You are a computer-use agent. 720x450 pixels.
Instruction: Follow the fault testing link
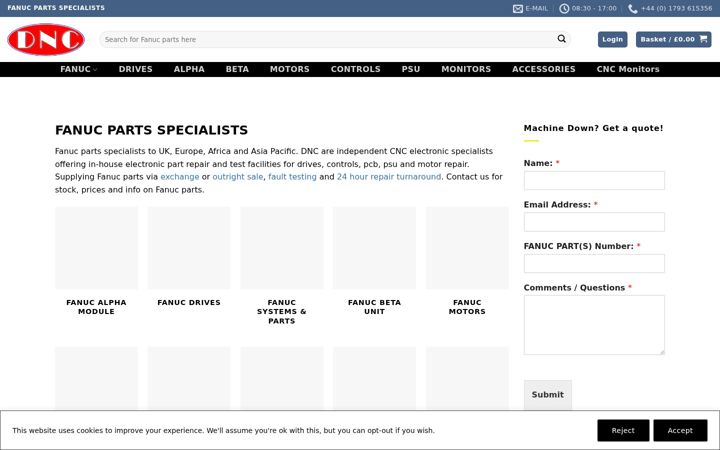(292, 177)
